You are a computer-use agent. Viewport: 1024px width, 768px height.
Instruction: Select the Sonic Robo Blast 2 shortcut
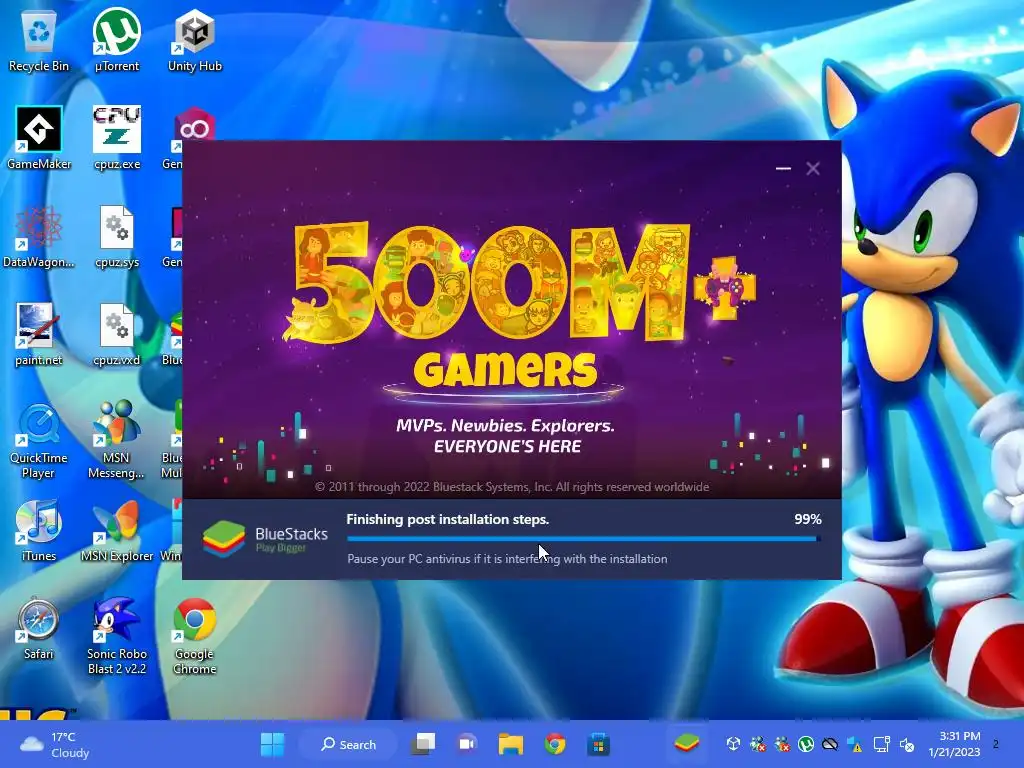point(117,637)
